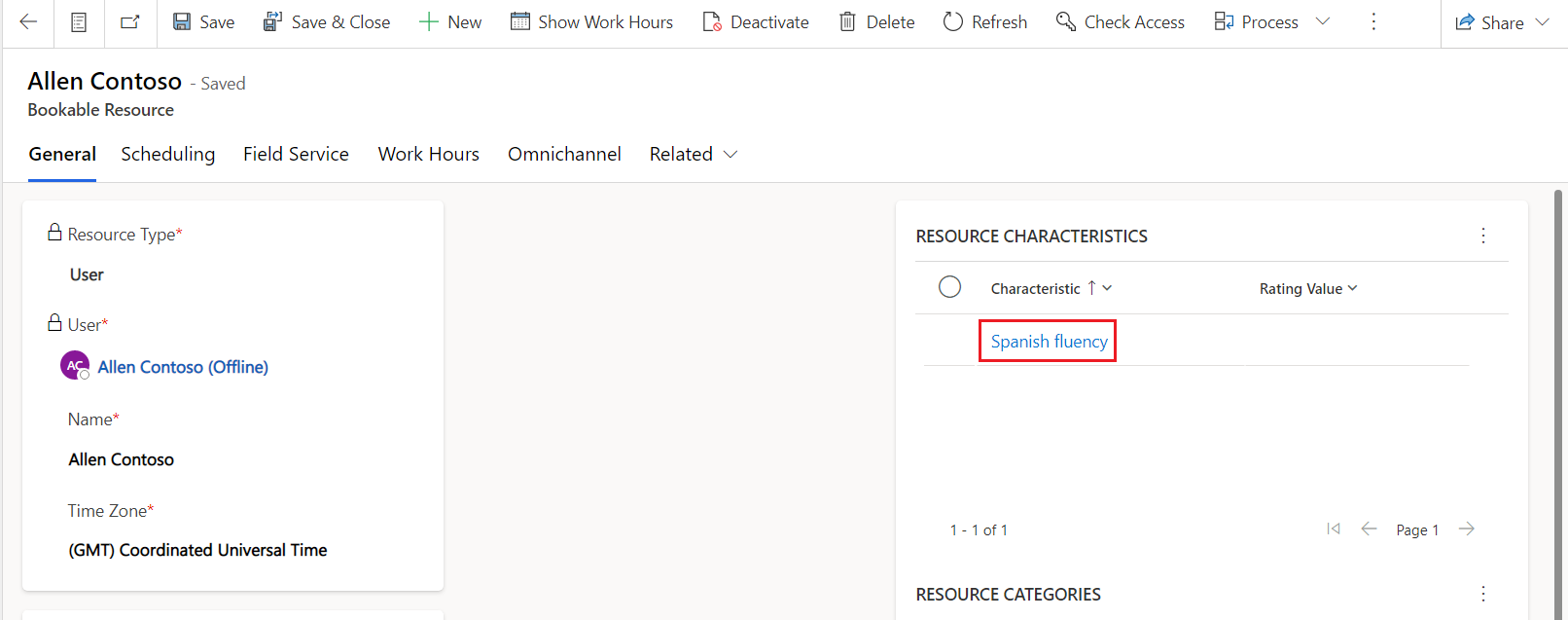Click Check Access
The width and height of the screenshot is (1568, 620).
pos(1121,21)
